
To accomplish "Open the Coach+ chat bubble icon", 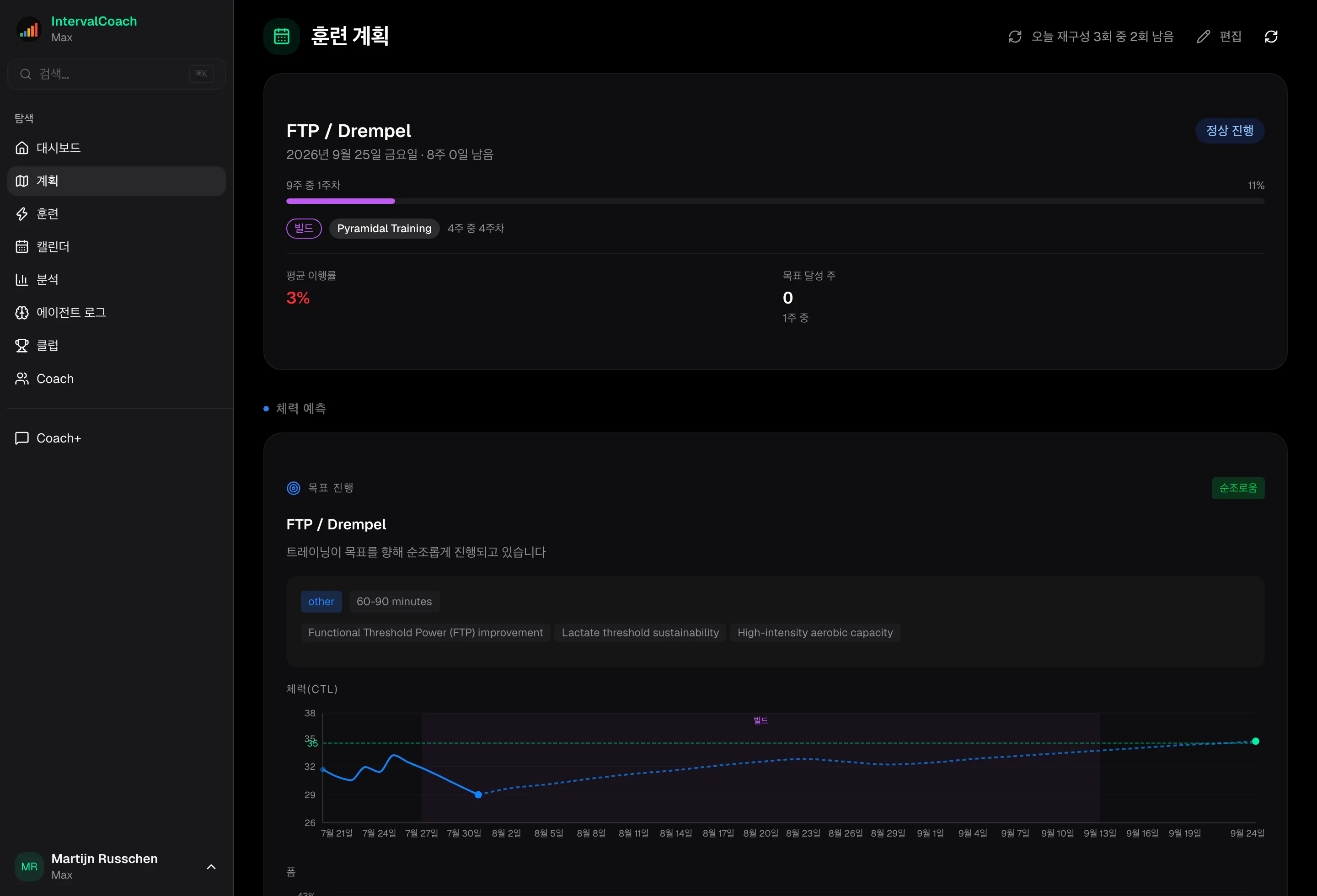I will click(22, 438).
